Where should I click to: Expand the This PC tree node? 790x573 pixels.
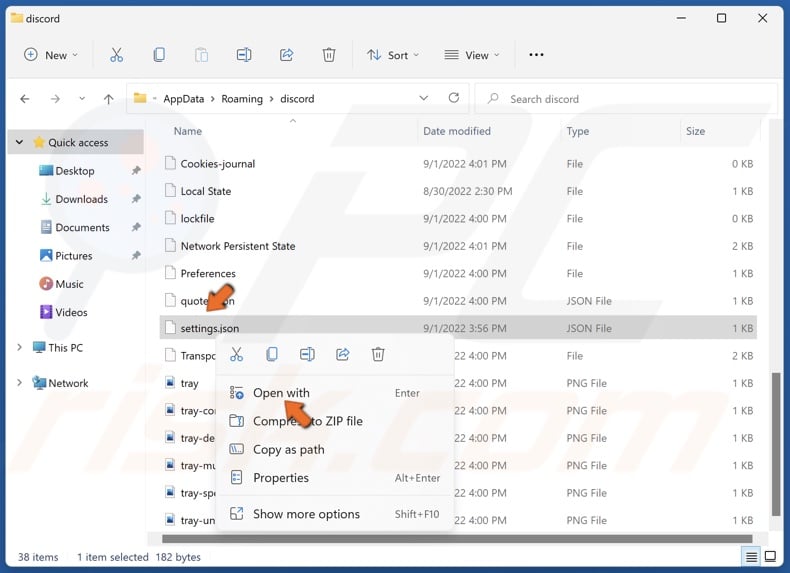(x=19, y=348)
